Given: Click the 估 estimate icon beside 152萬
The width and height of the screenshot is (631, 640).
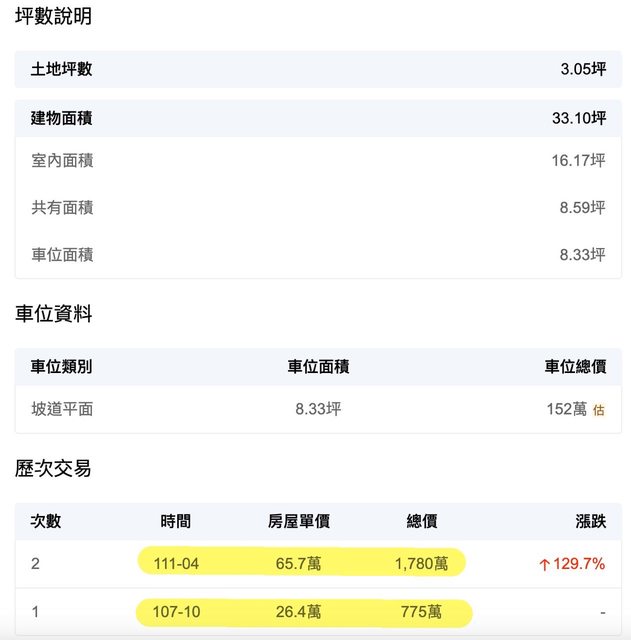Looking at the screenshot, I should (x=599, y=409).
